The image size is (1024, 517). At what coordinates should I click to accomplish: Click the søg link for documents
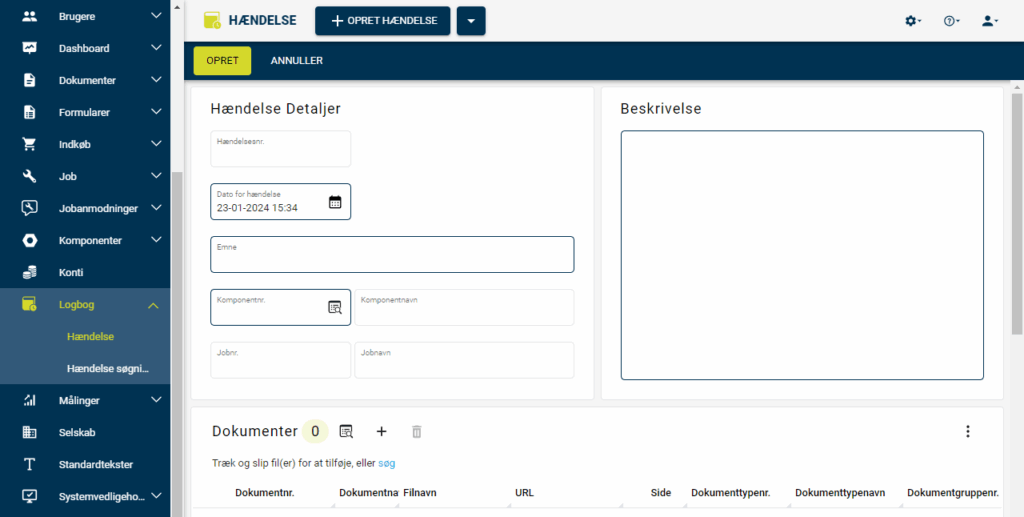point(386,463)
